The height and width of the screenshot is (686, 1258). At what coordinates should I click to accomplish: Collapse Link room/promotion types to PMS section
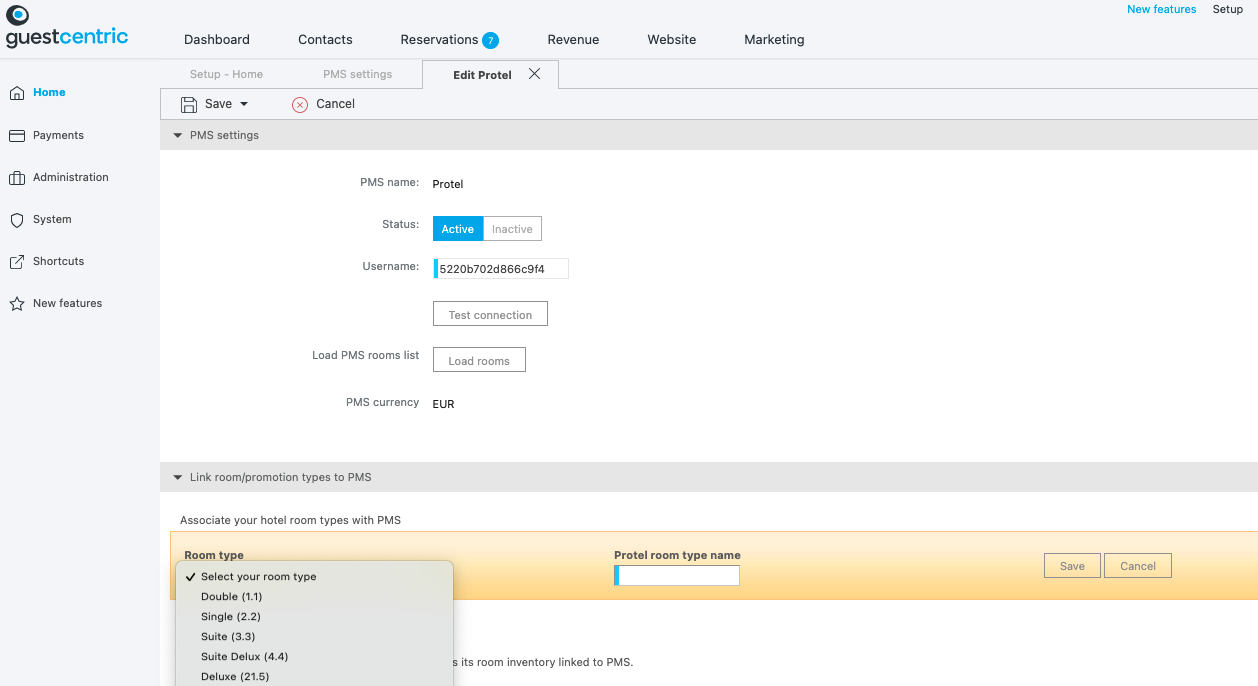click(x=178, y=477)
